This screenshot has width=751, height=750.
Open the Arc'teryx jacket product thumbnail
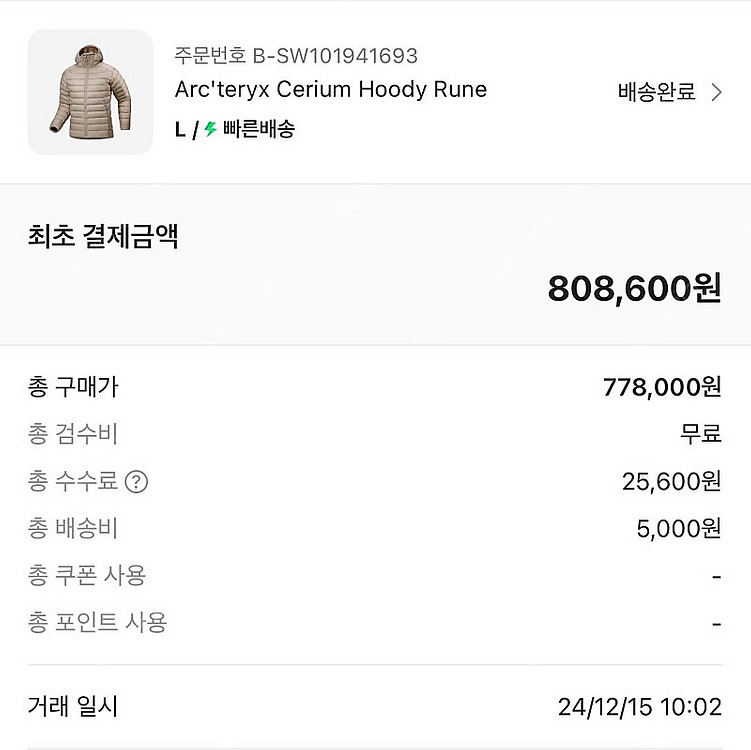point(90,92)
